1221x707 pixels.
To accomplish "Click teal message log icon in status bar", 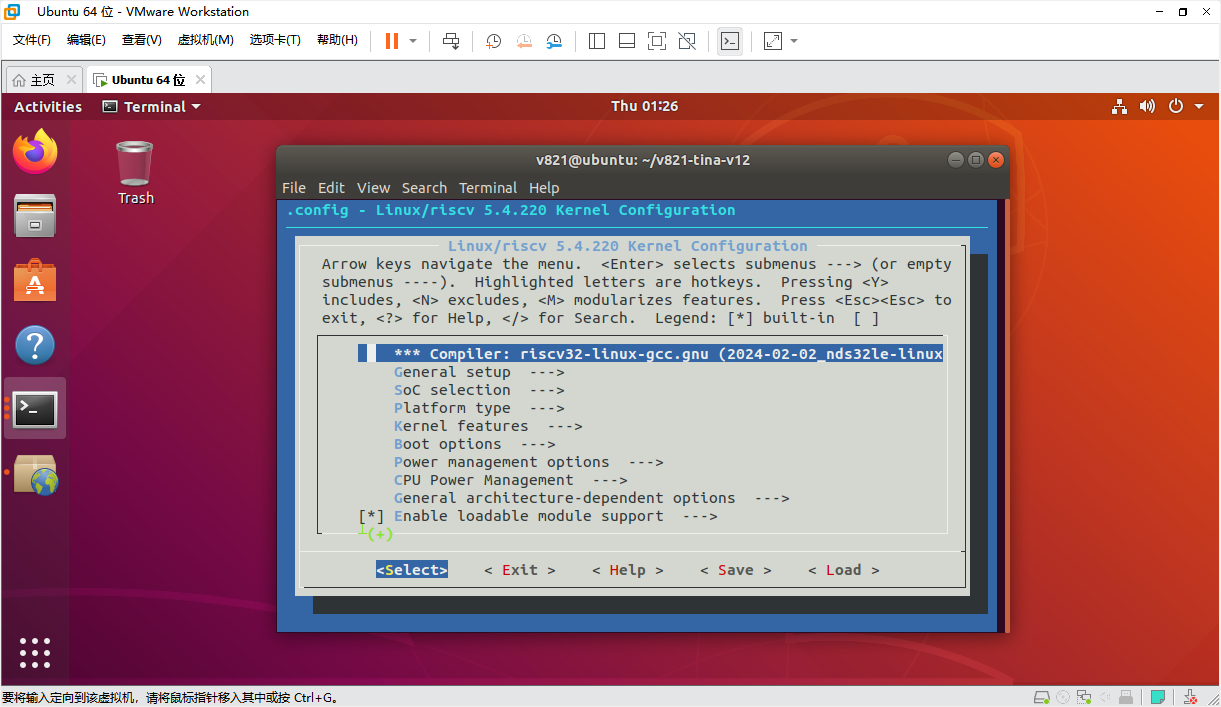I will tap(1158, 697).
